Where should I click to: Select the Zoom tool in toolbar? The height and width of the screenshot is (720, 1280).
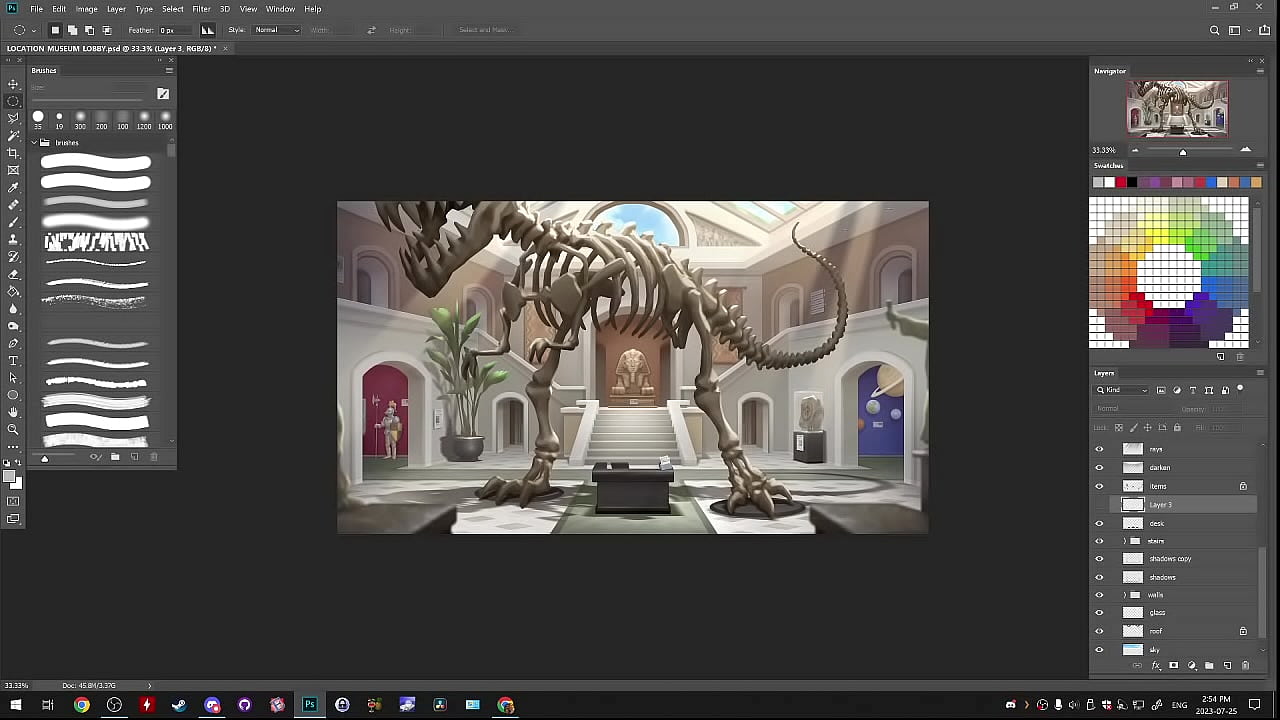click(x=13, y=429)
